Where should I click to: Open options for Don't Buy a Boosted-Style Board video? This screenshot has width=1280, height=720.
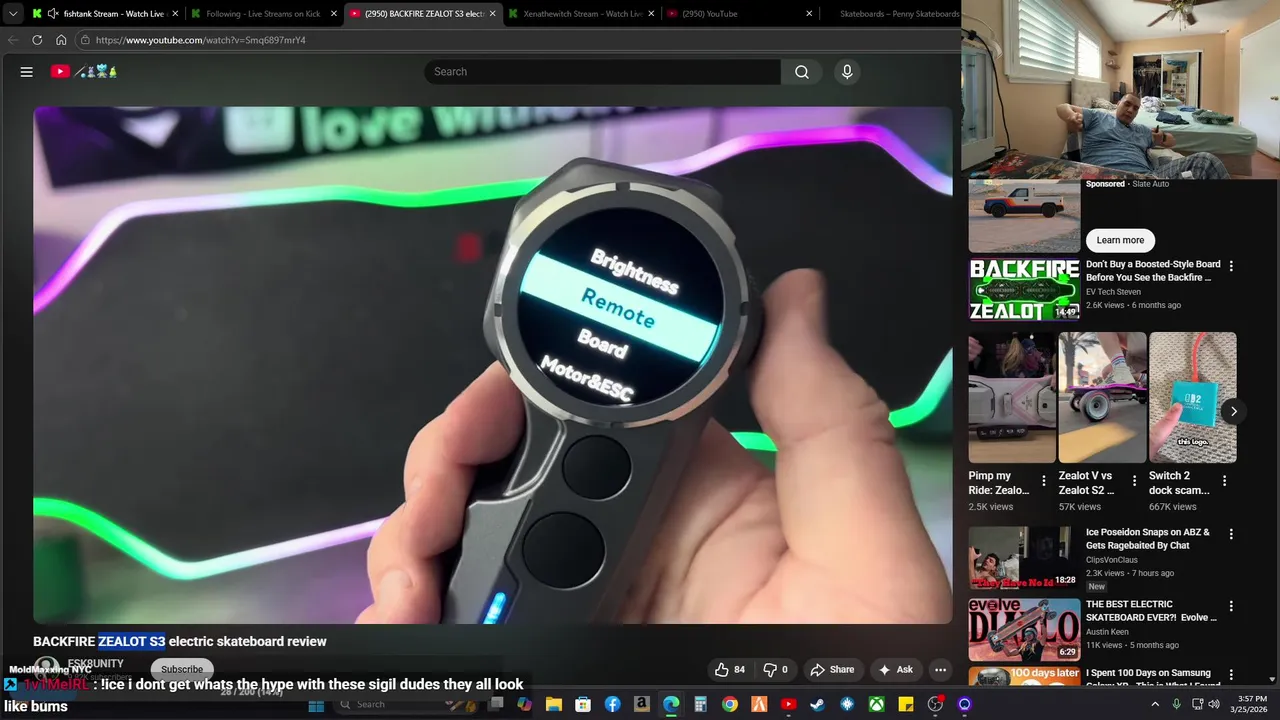(1231, 266)
